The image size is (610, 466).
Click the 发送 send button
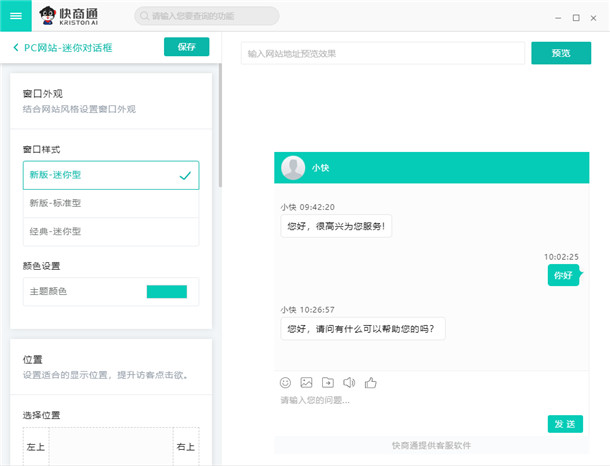[565, 424]
